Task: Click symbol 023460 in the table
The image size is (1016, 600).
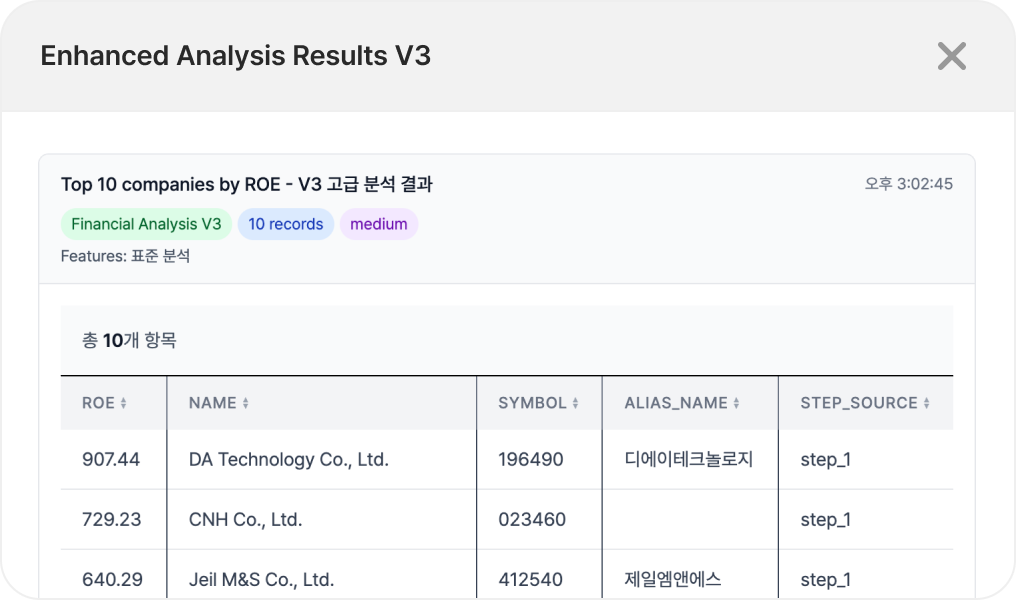Action: coord(531,520)
